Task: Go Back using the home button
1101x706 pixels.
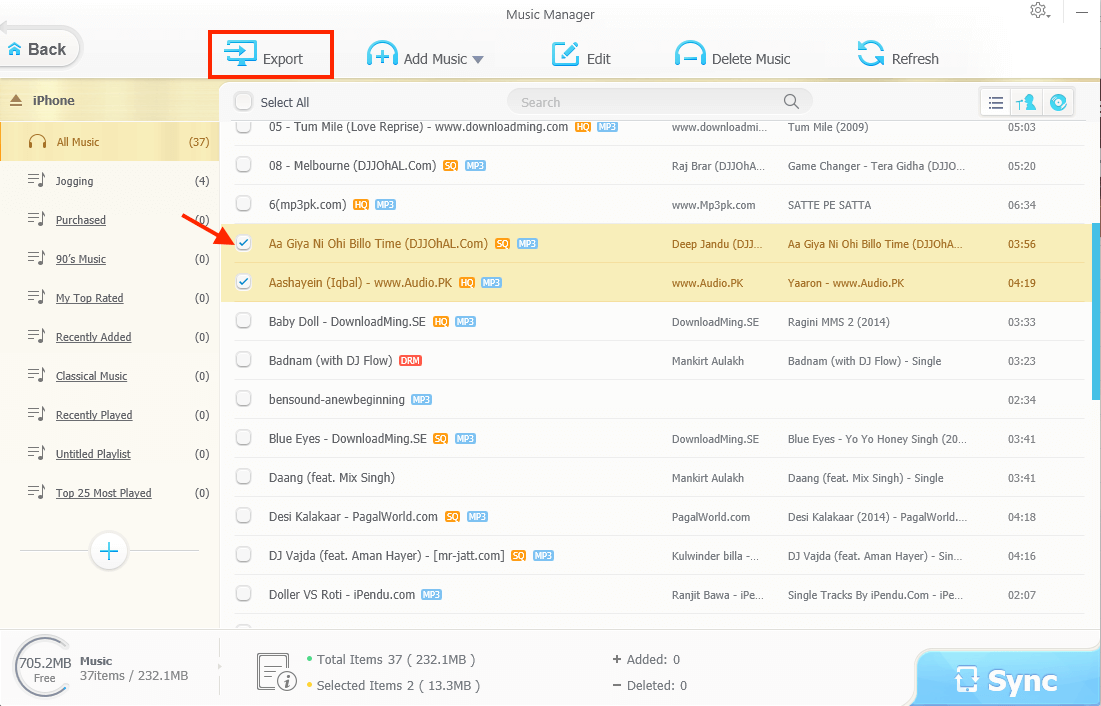Action: 39,49
